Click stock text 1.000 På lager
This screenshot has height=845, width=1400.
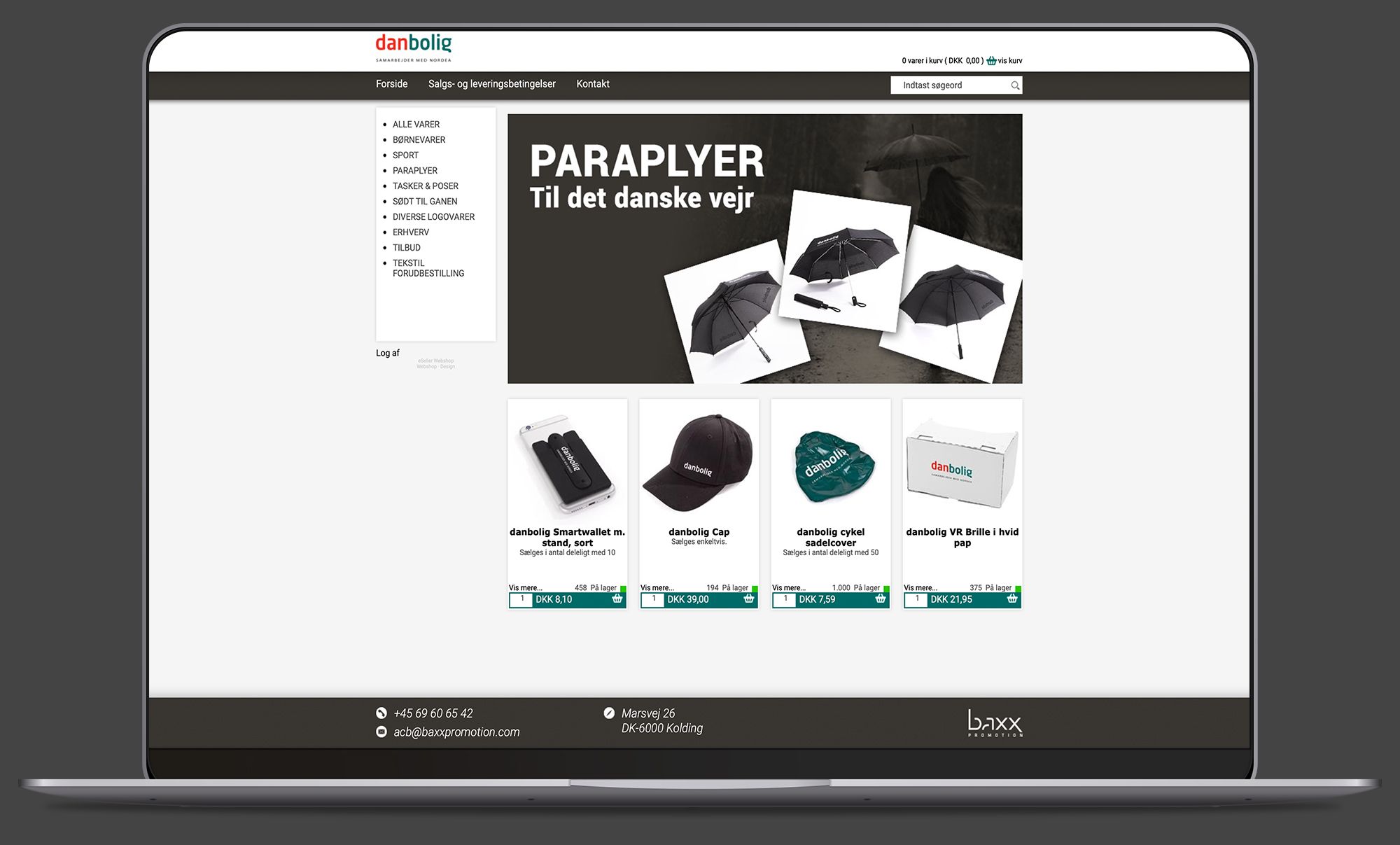(x=856, y=588)
